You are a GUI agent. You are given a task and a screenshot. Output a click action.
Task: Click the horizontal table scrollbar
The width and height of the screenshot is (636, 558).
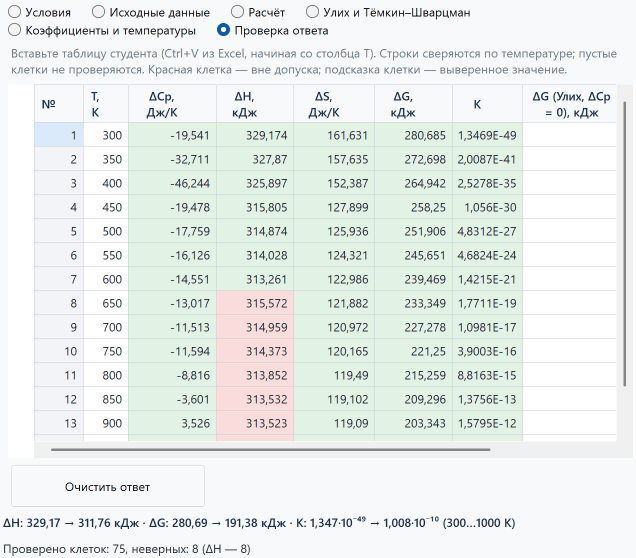pyautogui.click(x=271, y=449)
